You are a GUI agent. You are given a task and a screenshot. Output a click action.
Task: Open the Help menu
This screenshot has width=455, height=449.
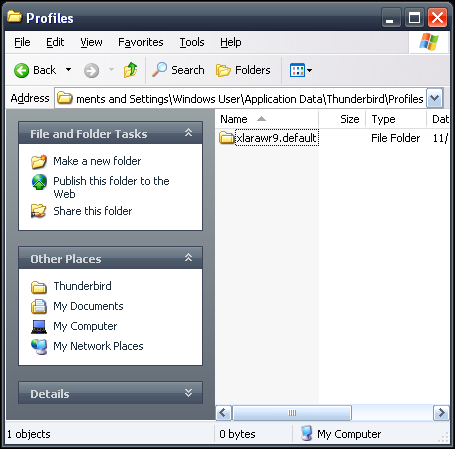231,42
